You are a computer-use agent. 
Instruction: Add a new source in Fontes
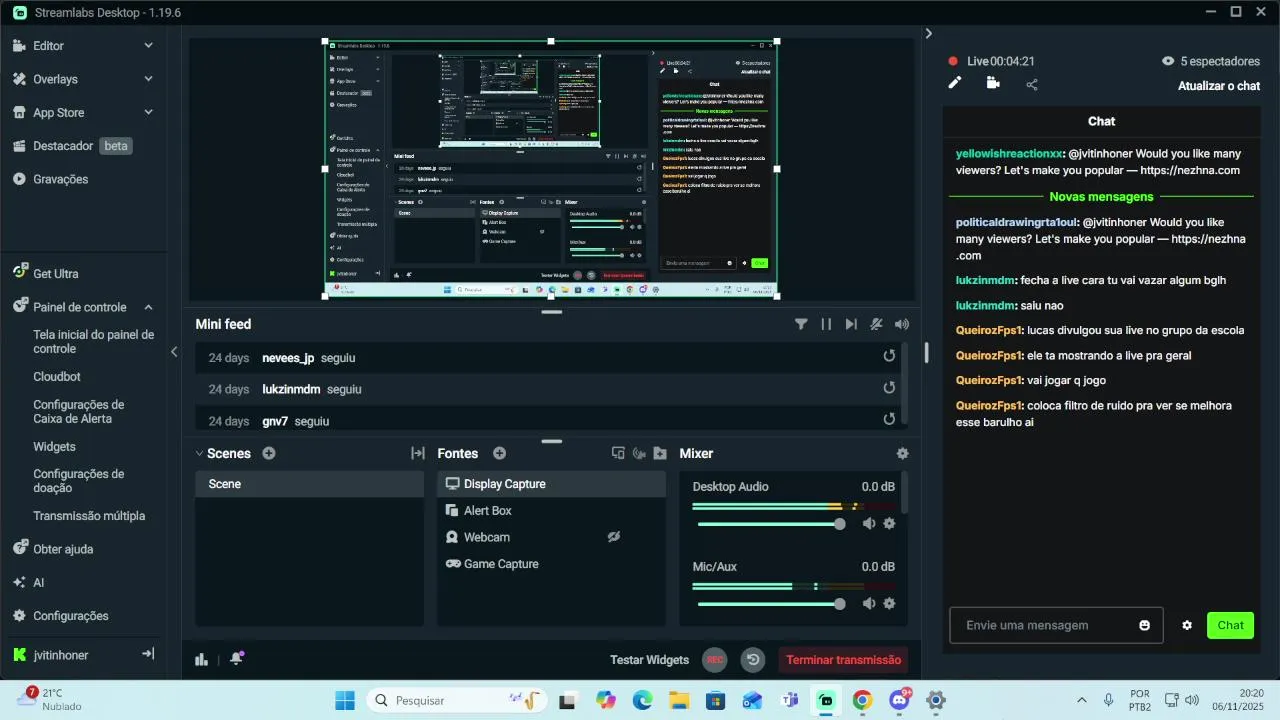point(499,453)
